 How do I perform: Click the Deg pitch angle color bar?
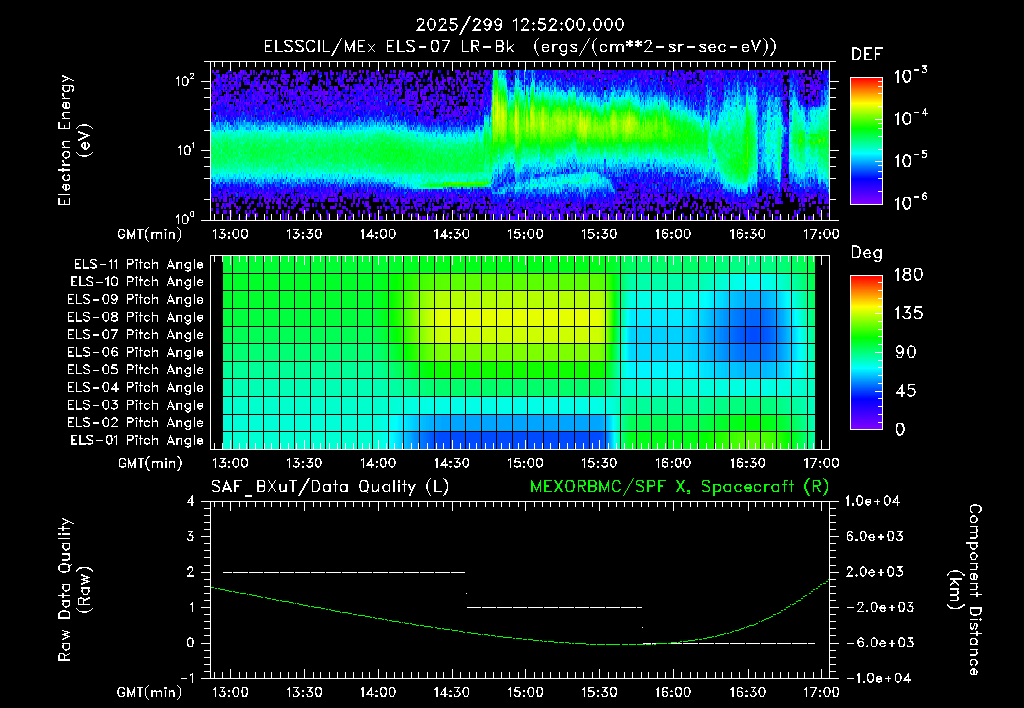point(866,352)
